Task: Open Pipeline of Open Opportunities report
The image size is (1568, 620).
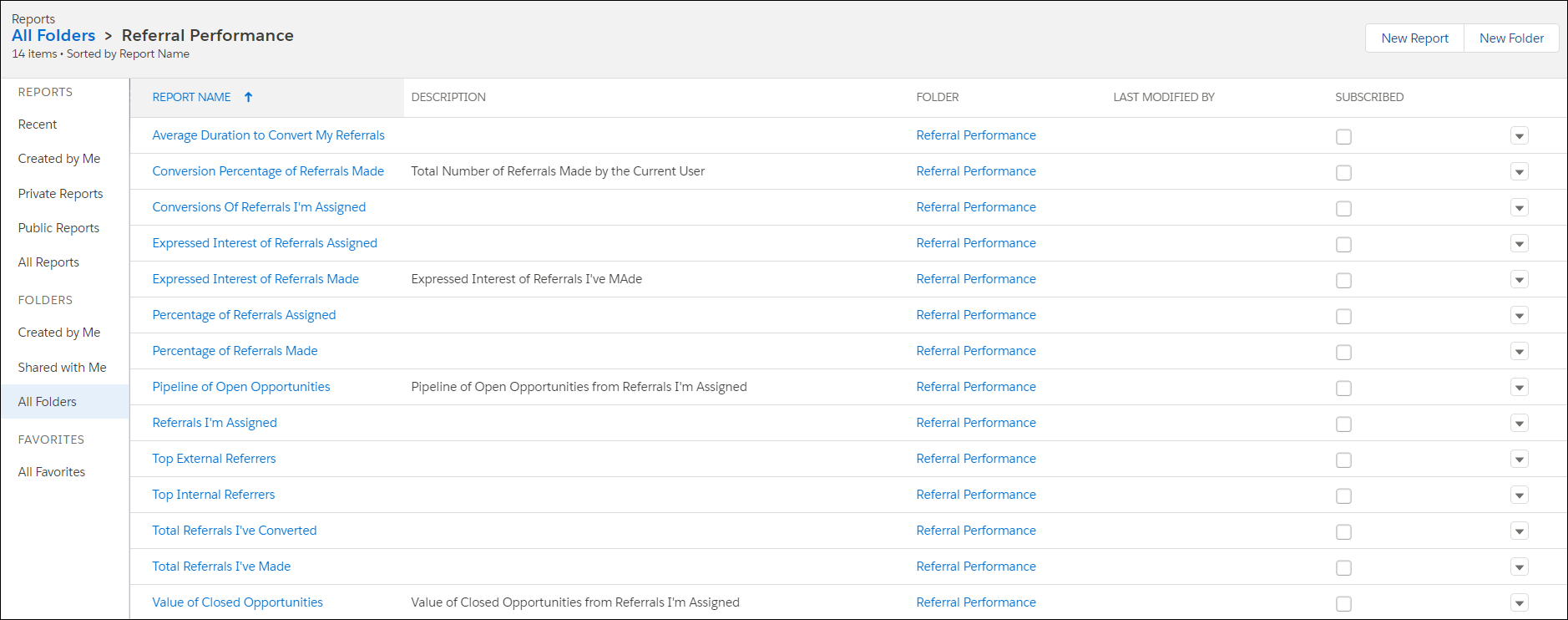Action: pos(241,387)
